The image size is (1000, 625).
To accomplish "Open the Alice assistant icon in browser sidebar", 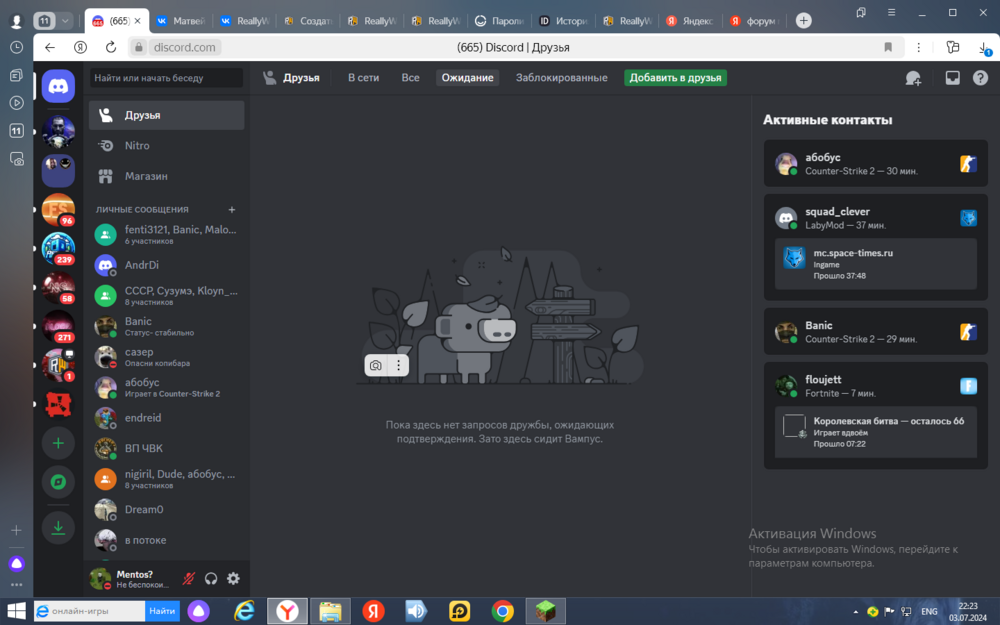I will (x=17, y=564).
